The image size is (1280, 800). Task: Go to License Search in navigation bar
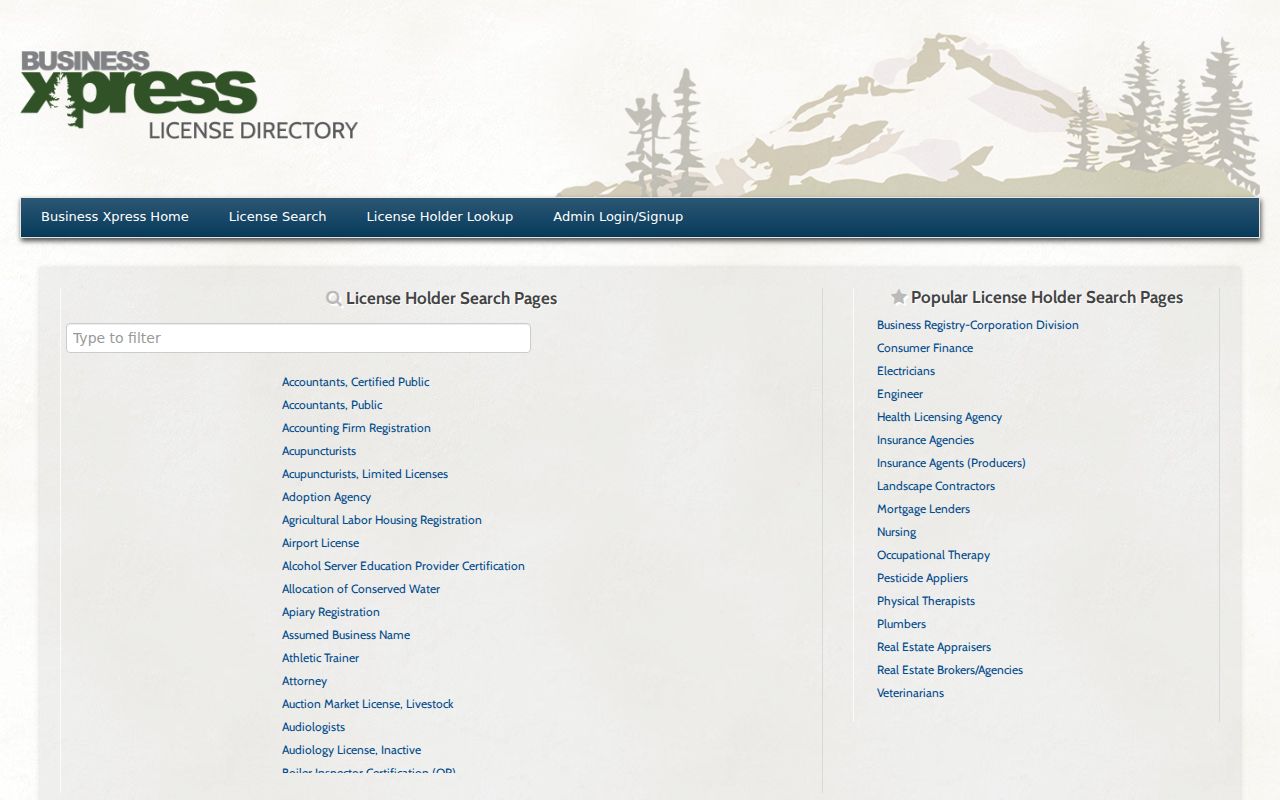277,217
